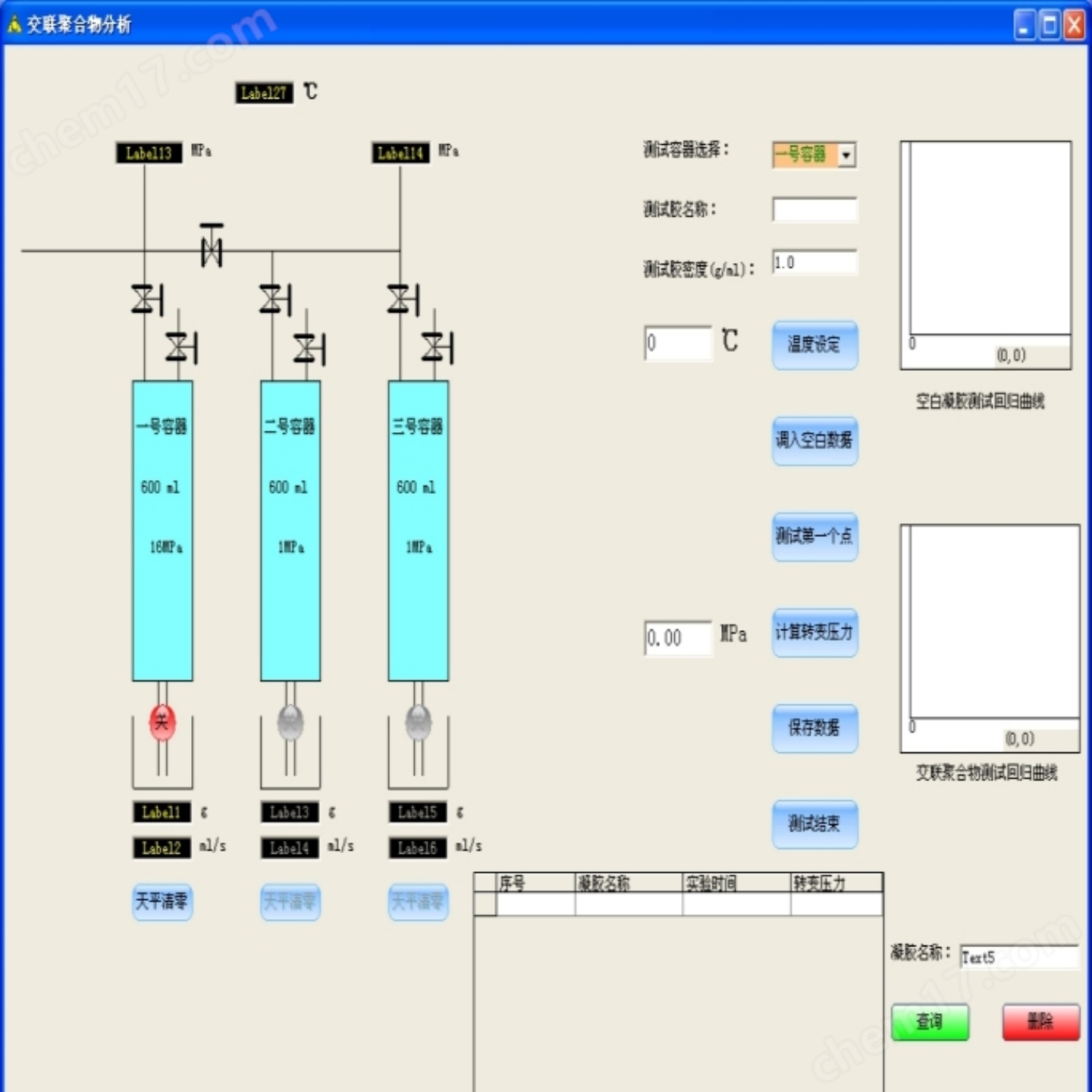Click the MPa pressure value field

[x=678, y=638]
